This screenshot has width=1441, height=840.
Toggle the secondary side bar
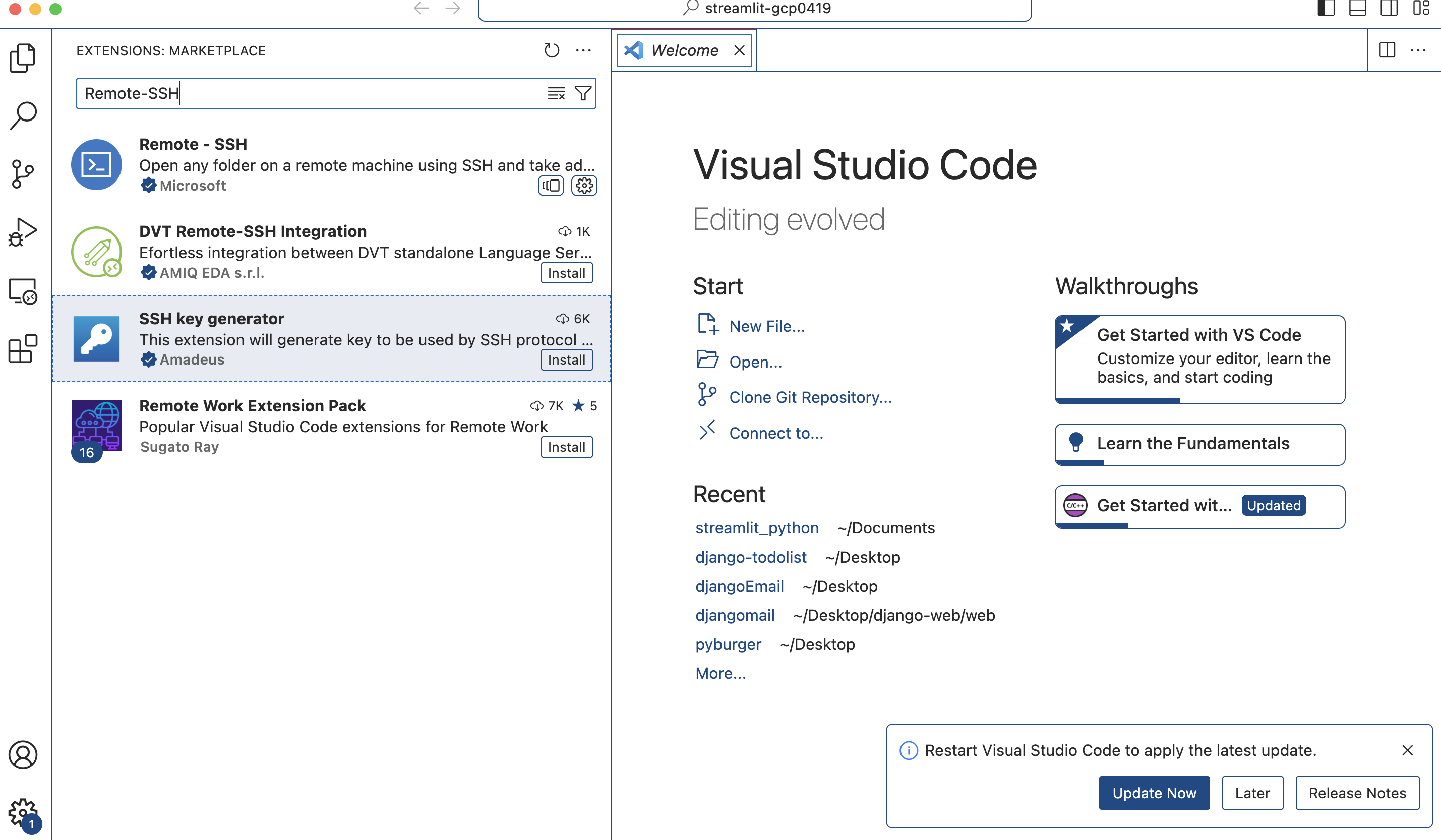[x=1389, y=8]
